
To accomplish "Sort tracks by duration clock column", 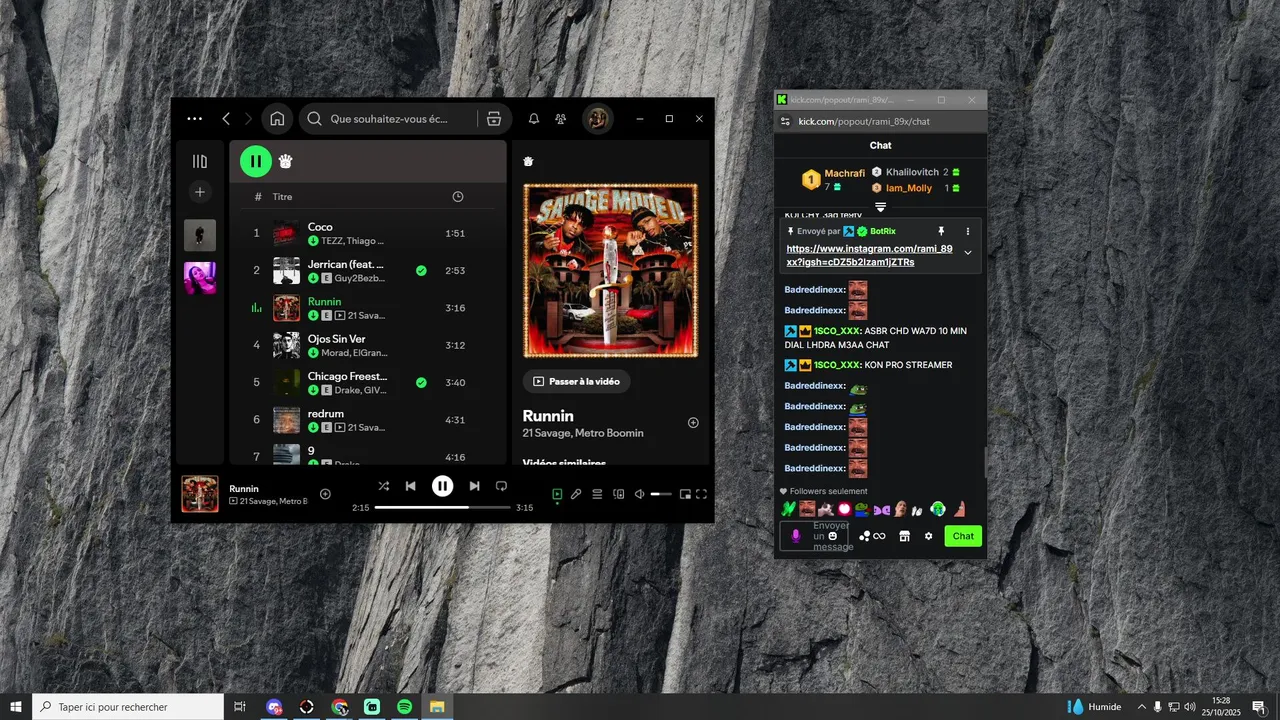I will click(458, 197).
